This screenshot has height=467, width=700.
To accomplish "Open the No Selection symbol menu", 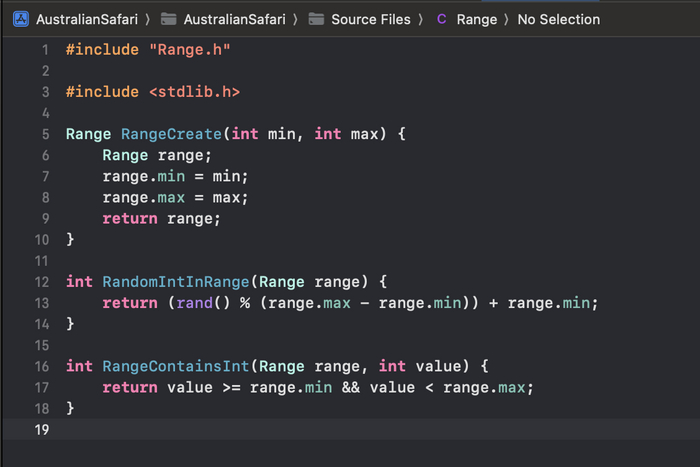I will 558,19.
